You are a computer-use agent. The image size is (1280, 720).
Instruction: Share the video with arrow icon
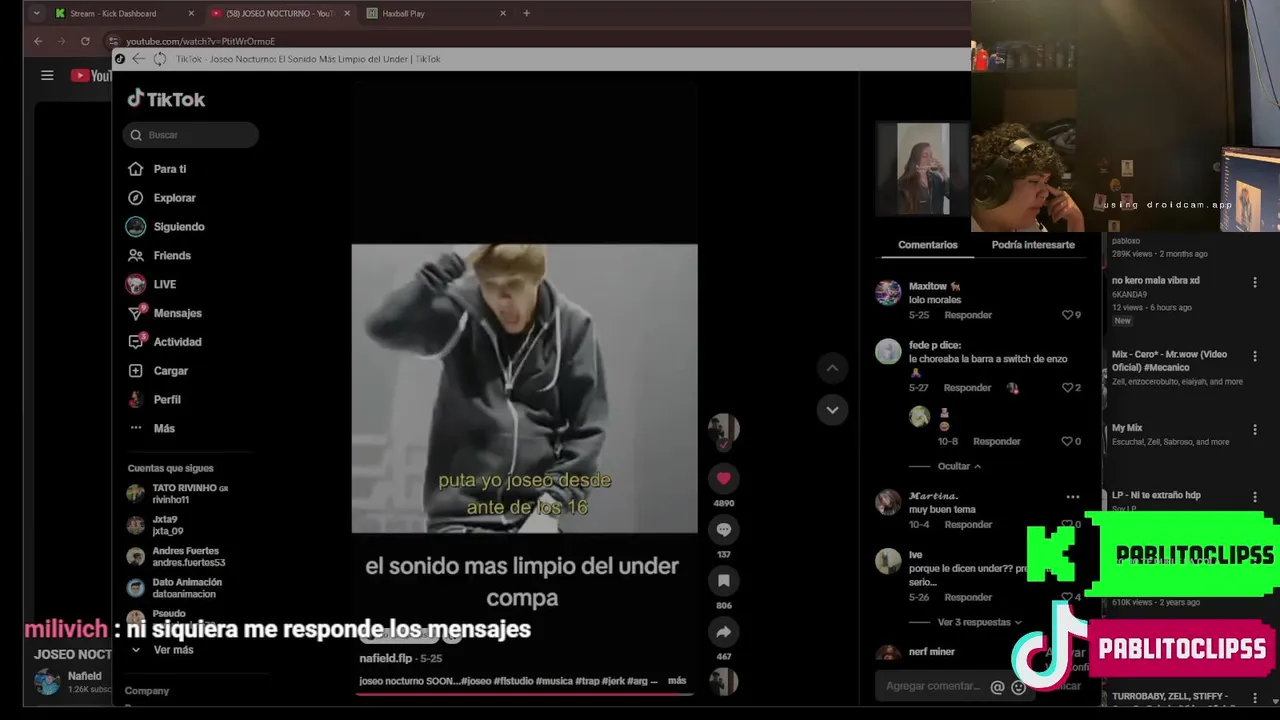point(724,631)
